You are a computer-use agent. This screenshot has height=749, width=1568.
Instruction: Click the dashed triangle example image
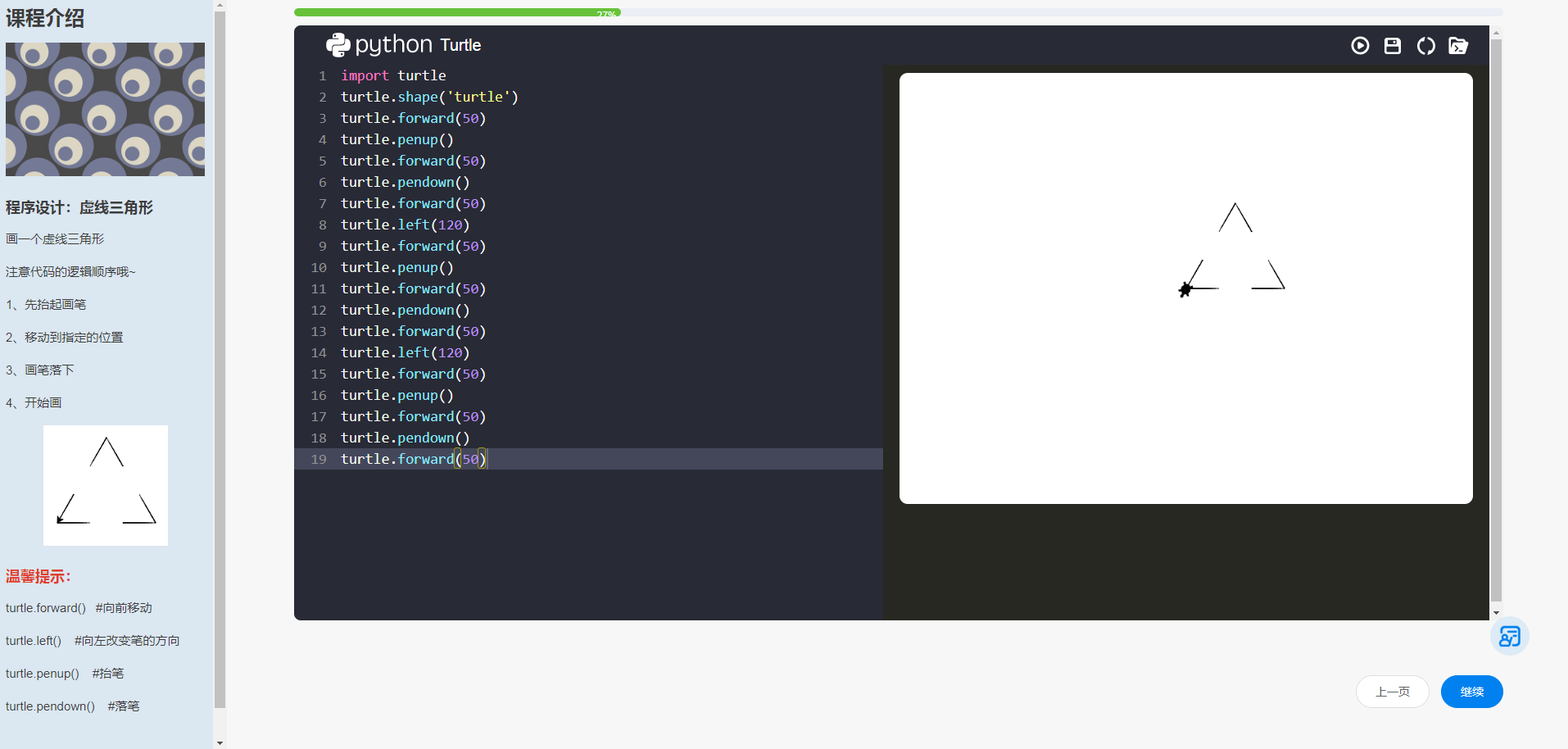coord(106,485)
